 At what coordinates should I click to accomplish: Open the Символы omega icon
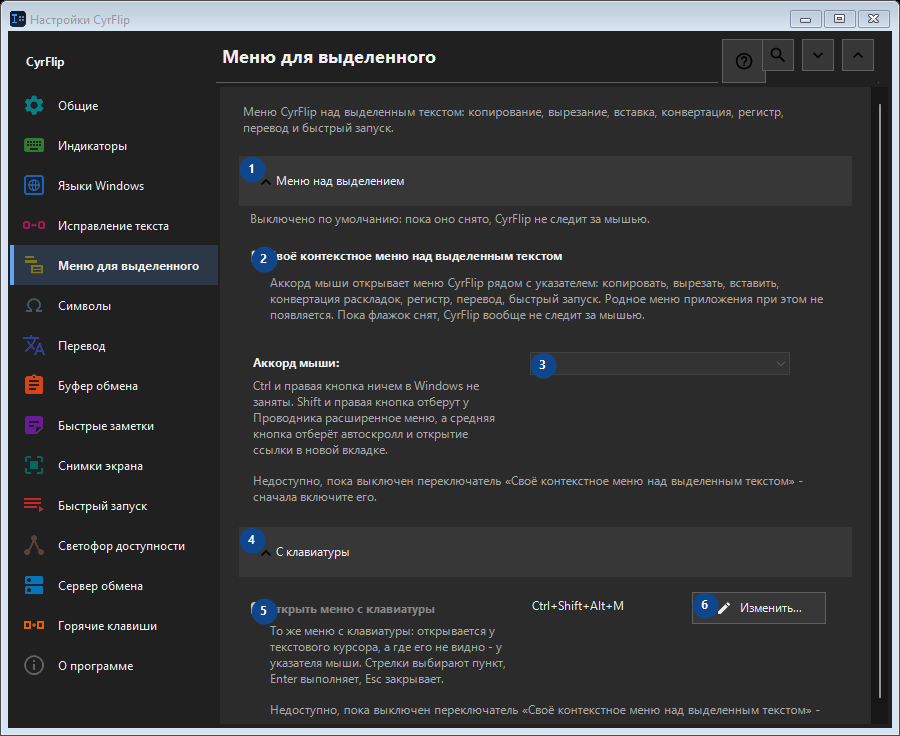34,306
